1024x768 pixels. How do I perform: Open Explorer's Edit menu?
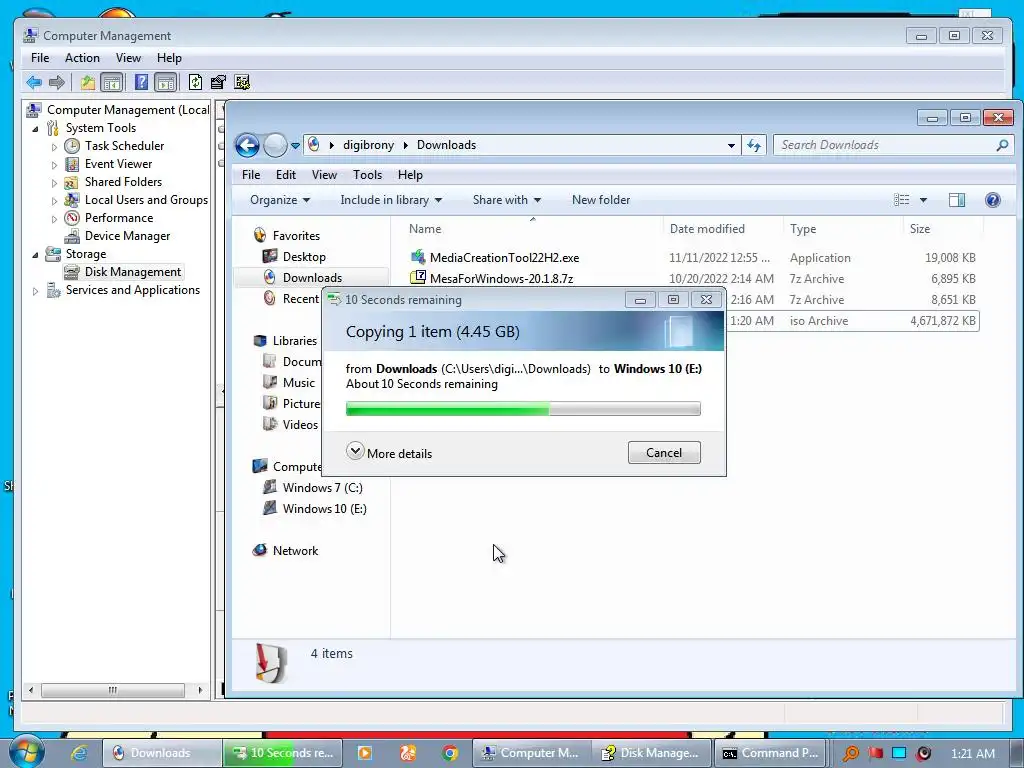(x=285, y=175)
